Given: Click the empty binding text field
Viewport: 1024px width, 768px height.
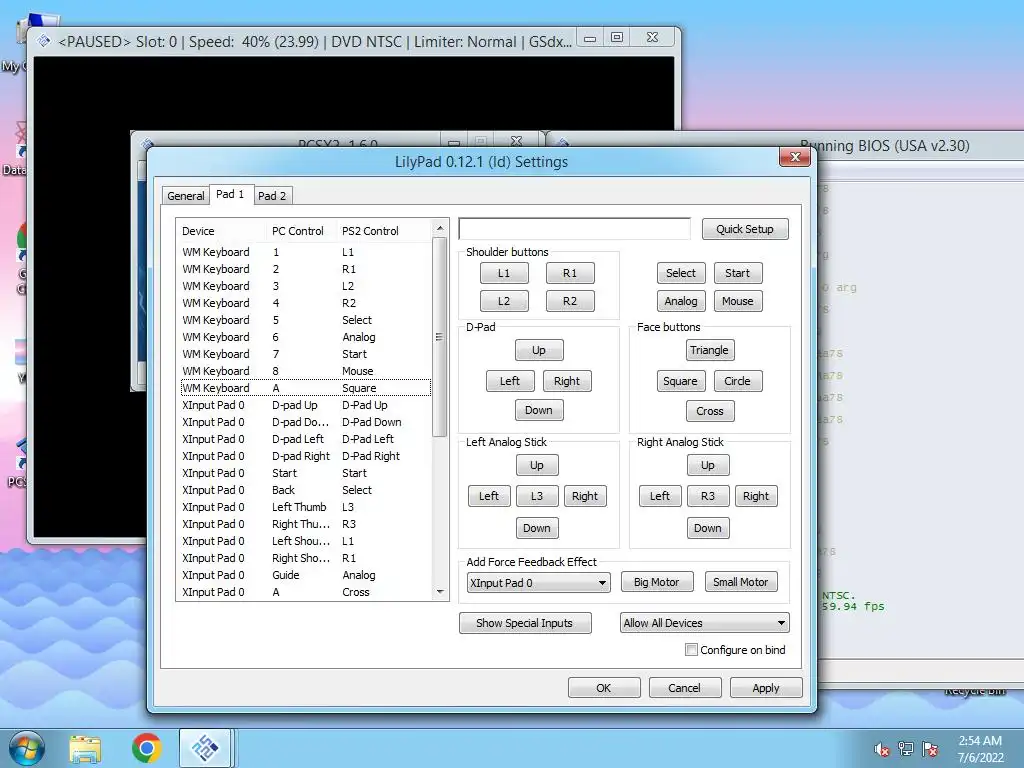Looking at the screenshot, I should (x=575, y=229).
